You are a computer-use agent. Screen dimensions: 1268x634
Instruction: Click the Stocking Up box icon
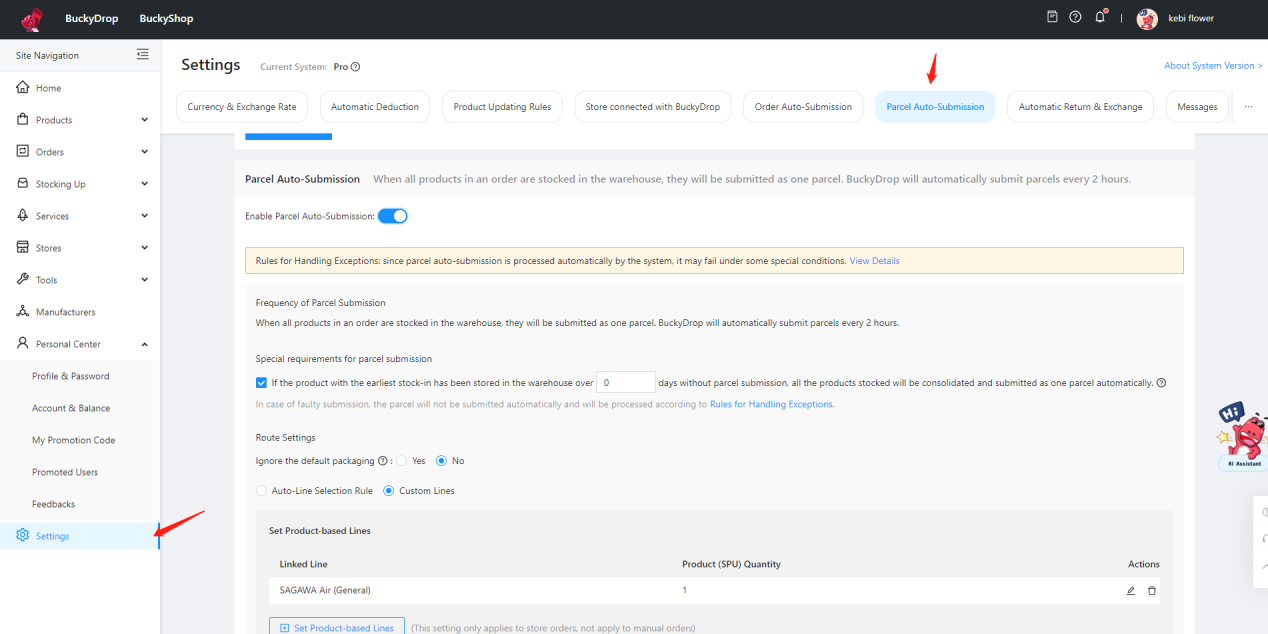pos(23,184)
